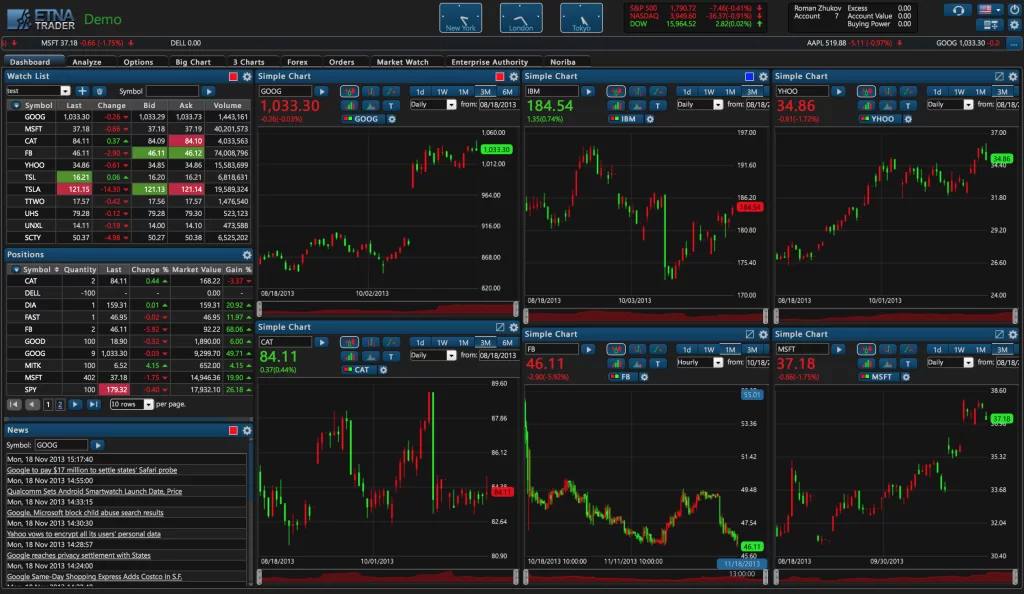The image size is (1024, 594).
Task: Load the CAT chart symbol arrow
Action: 321,342
